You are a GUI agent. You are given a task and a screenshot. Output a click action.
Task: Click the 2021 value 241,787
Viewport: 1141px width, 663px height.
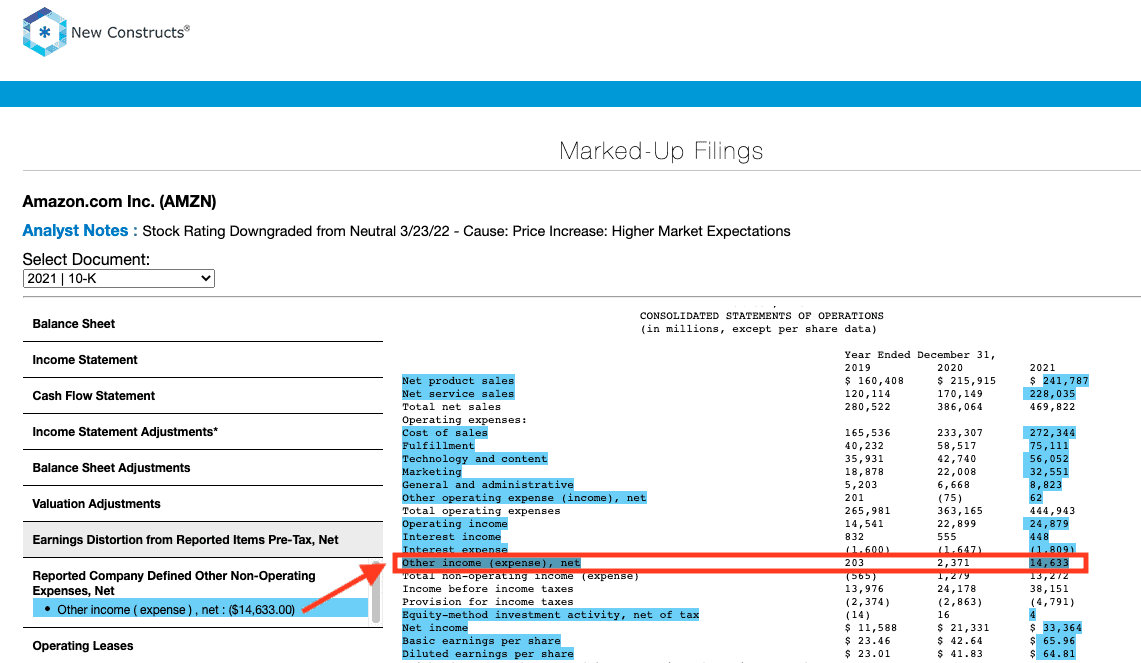[1065, 381]
